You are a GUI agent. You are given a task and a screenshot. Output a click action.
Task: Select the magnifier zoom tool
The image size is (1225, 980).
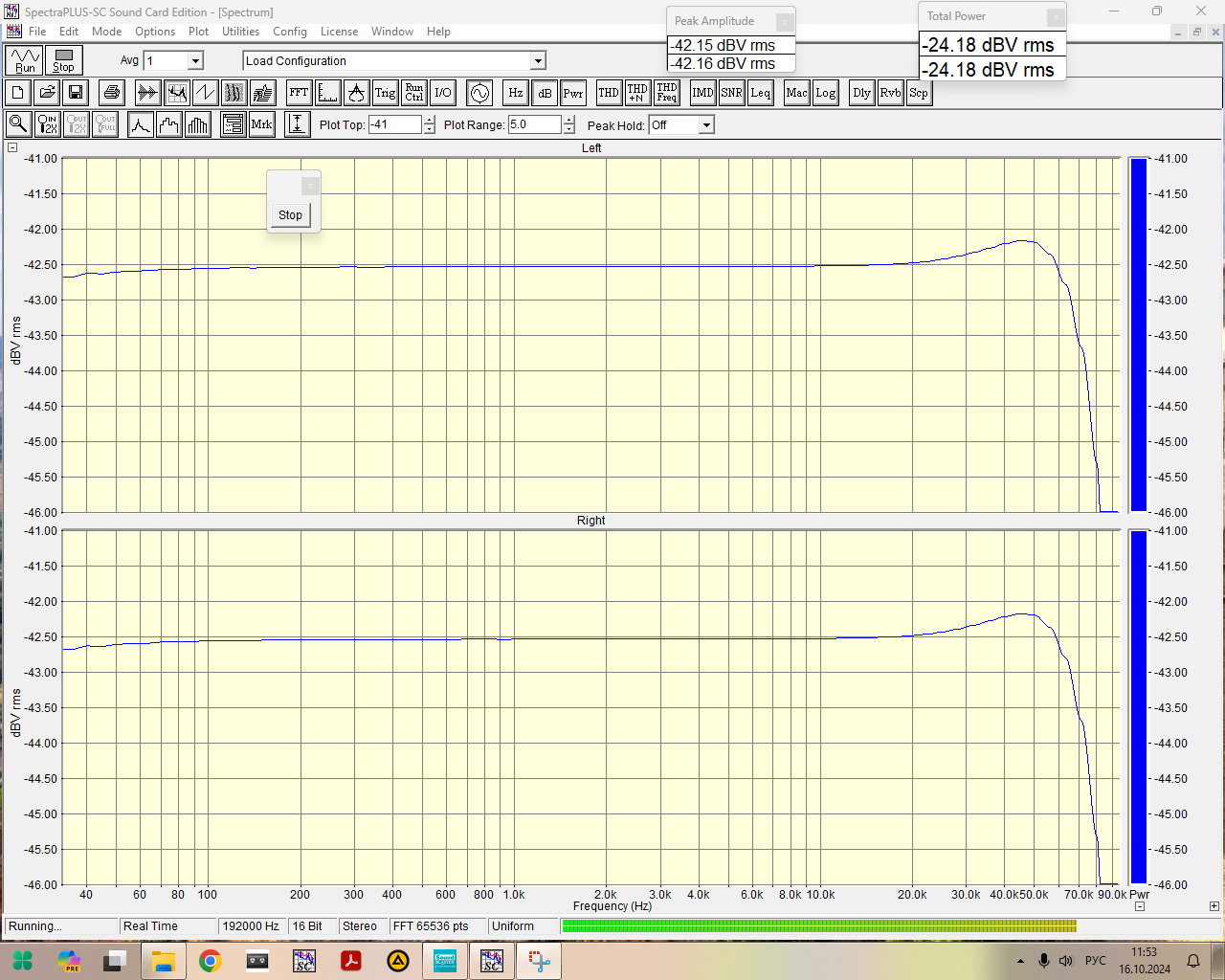point(18,124)
